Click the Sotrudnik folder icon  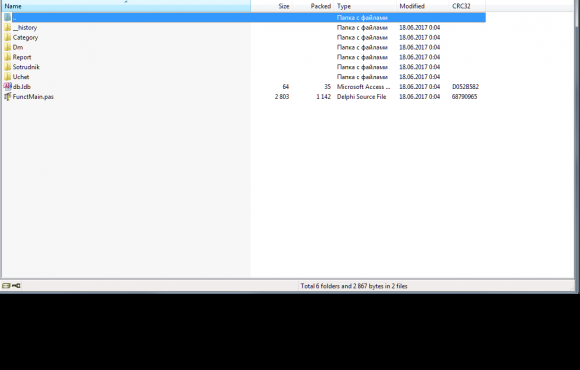click(x=7, y=67)
